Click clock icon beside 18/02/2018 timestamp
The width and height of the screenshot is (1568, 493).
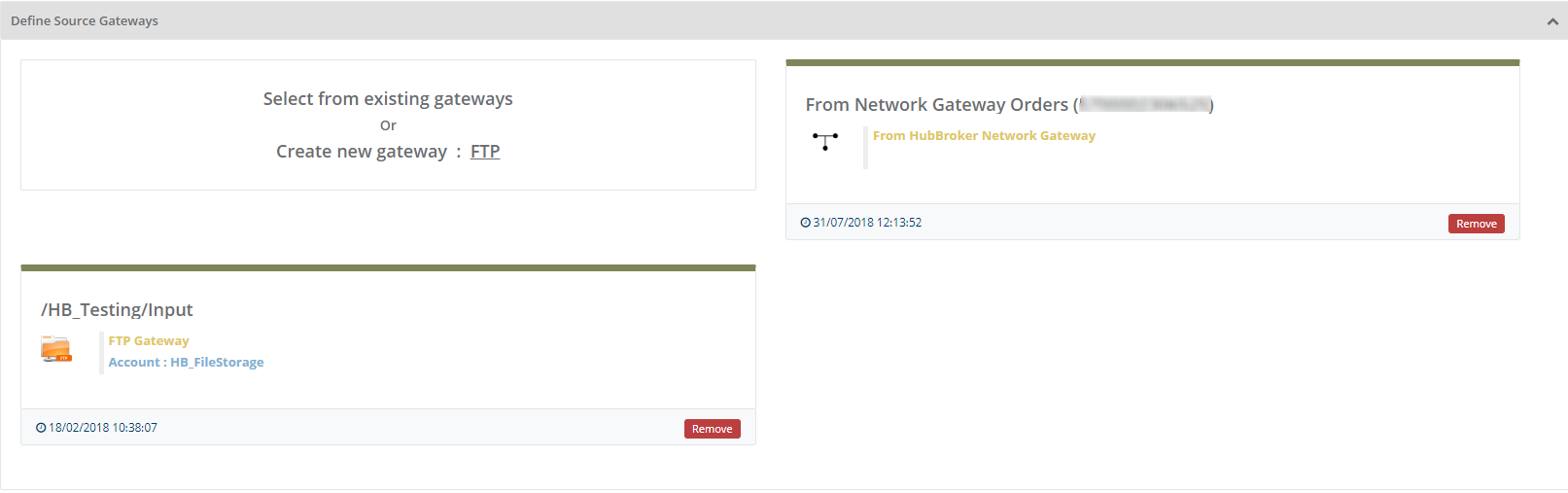[x=41, y=428]
